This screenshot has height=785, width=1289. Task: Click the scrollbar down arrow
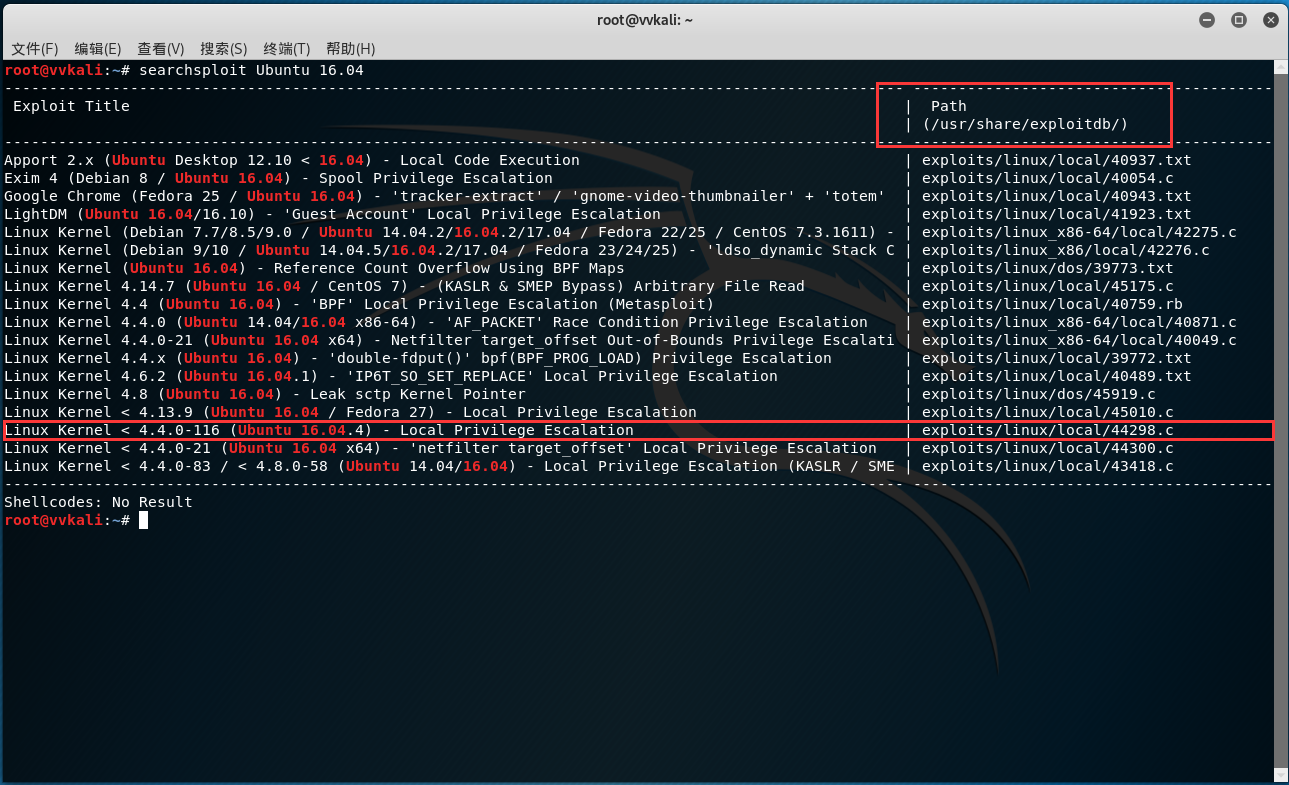(x=1281, y=776)
